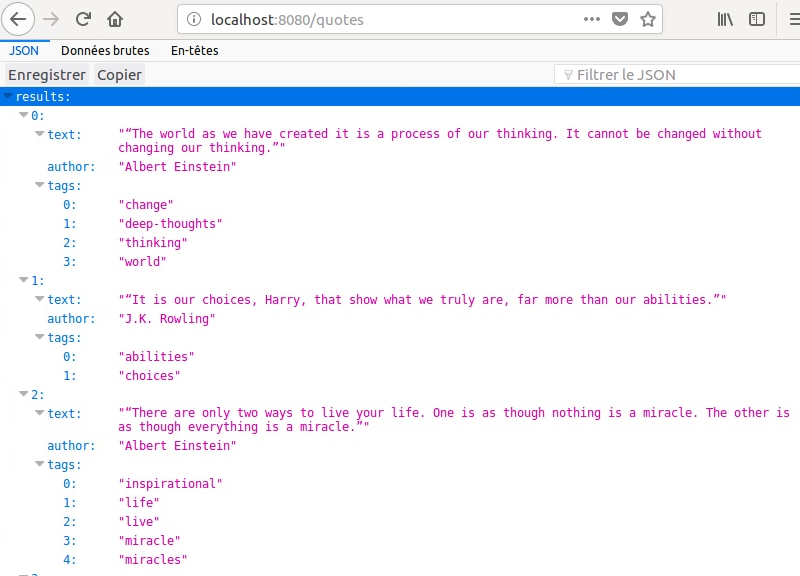Click the forward navigation arrow
The height and width of the screenshot is (576, 800).
[x=51, y=19]
